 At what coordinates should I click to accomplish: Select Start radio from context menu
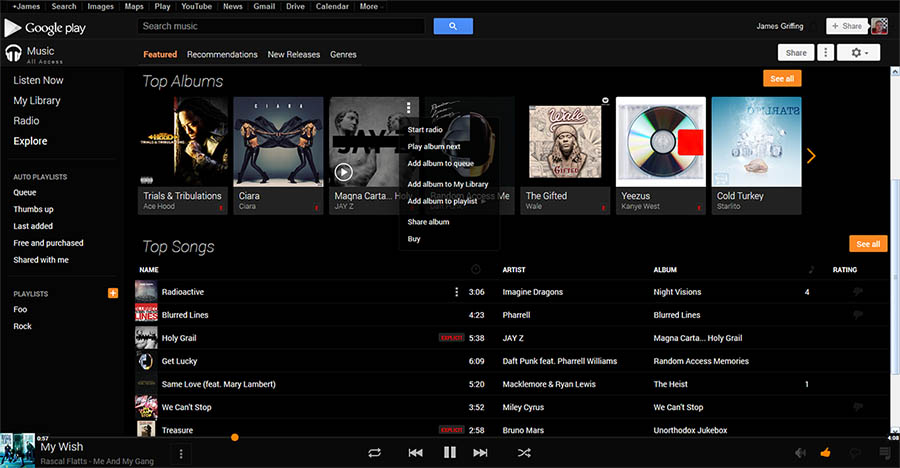click(x=425, y=130)
